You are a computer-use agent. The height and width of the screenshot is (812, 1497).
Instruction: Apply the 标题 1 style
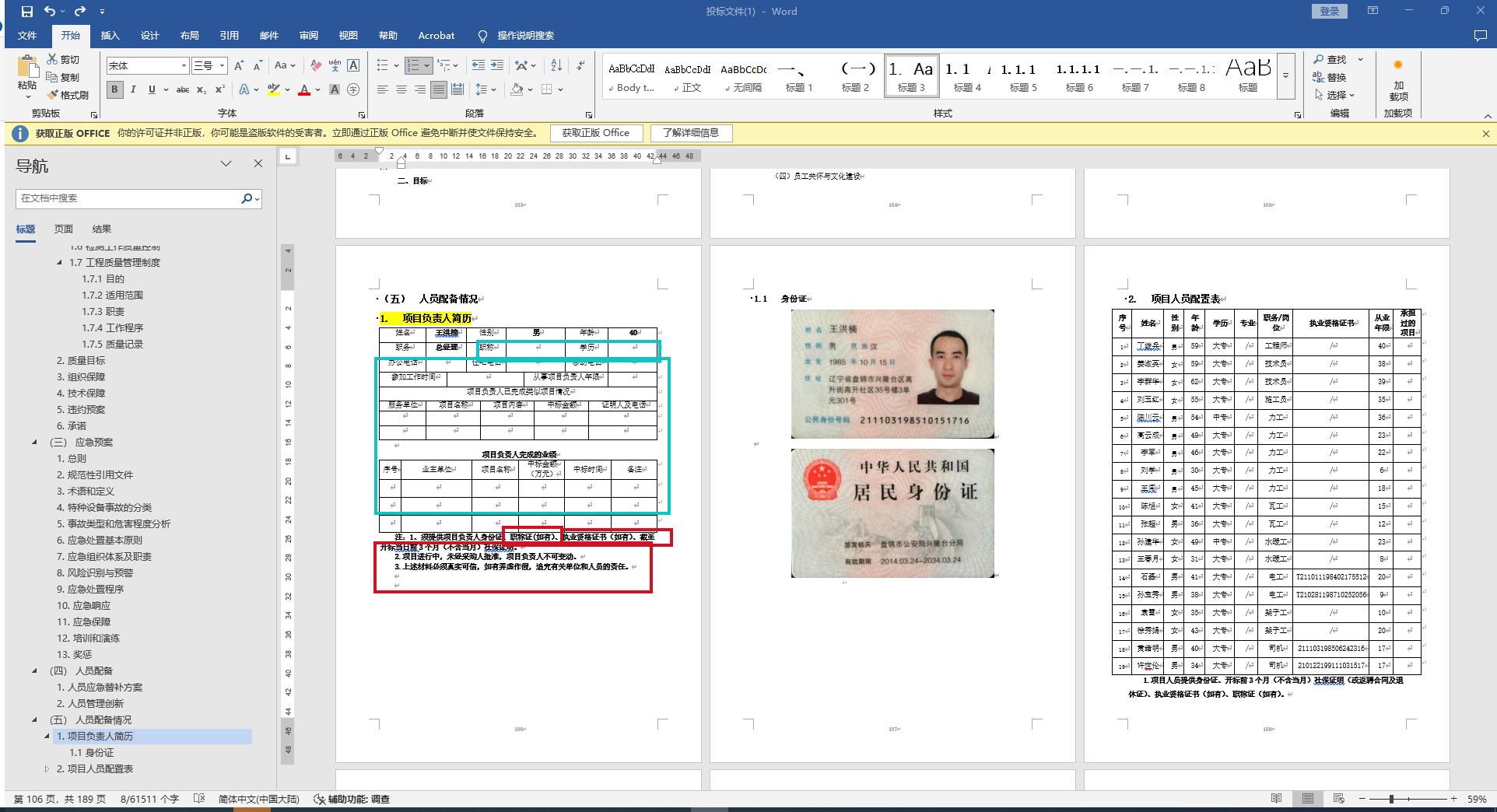[799, 76]
